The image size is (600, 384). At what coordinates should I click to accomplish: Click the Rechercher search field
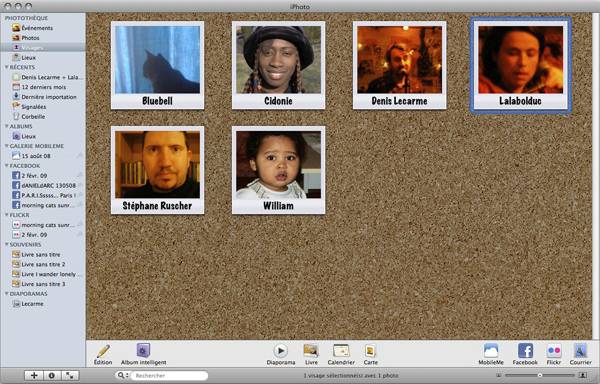(x=169, y=376)
